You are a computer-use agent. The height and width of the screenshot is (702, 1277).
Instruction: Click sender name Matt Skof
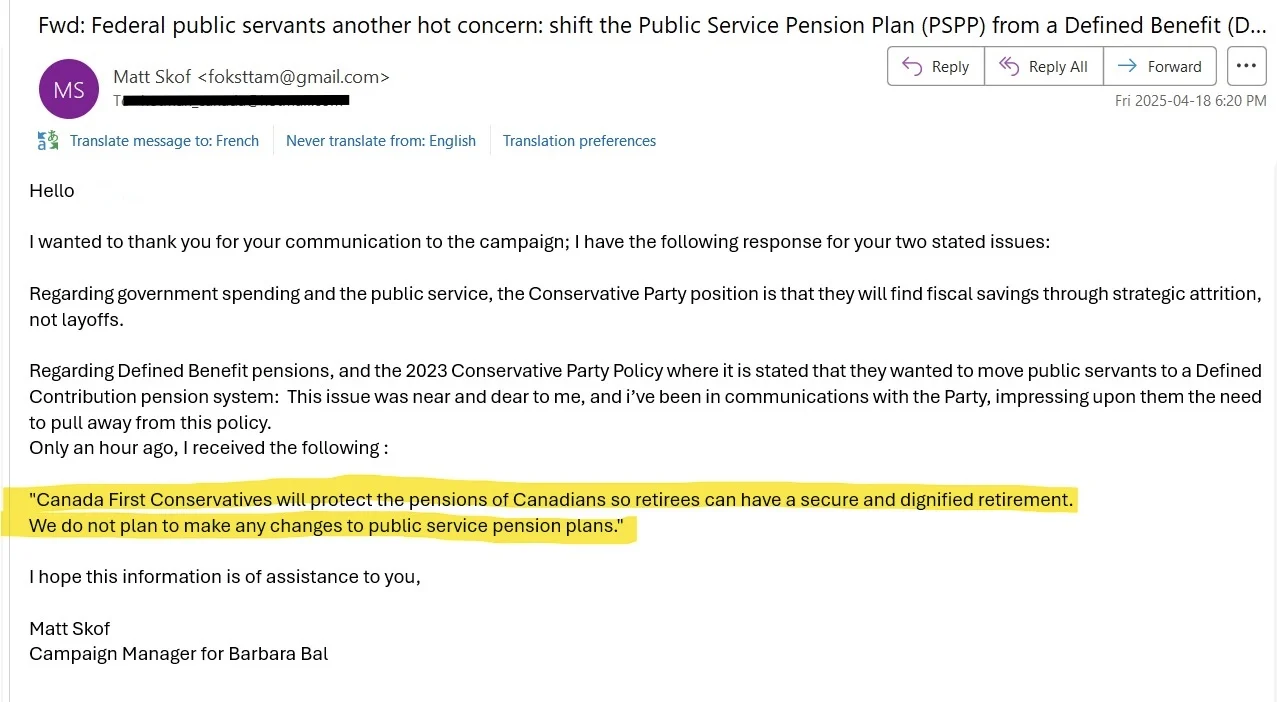click(x=153, y=77)
